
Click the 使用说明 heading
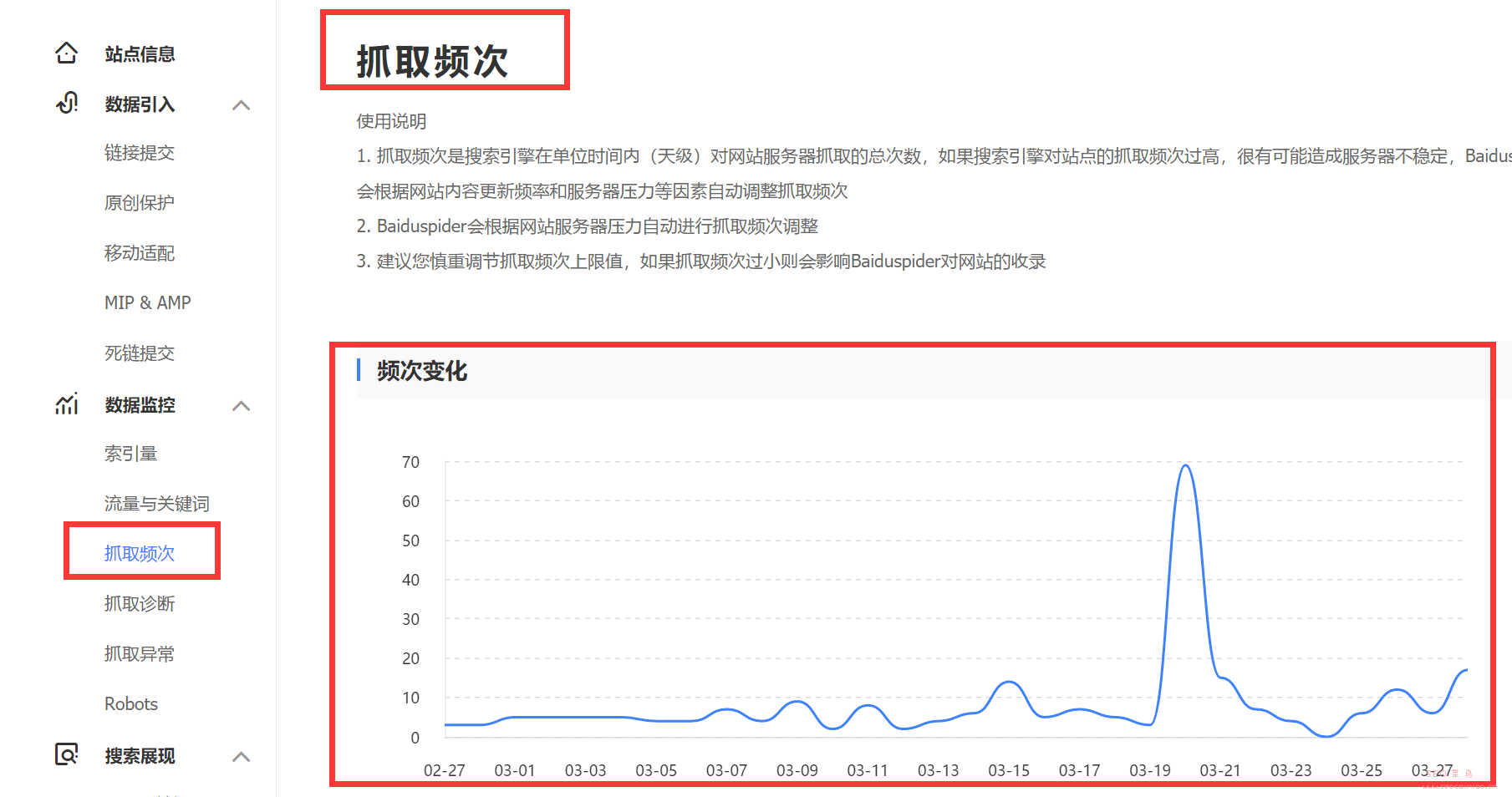pyautogui.click(x=391, y=121)
